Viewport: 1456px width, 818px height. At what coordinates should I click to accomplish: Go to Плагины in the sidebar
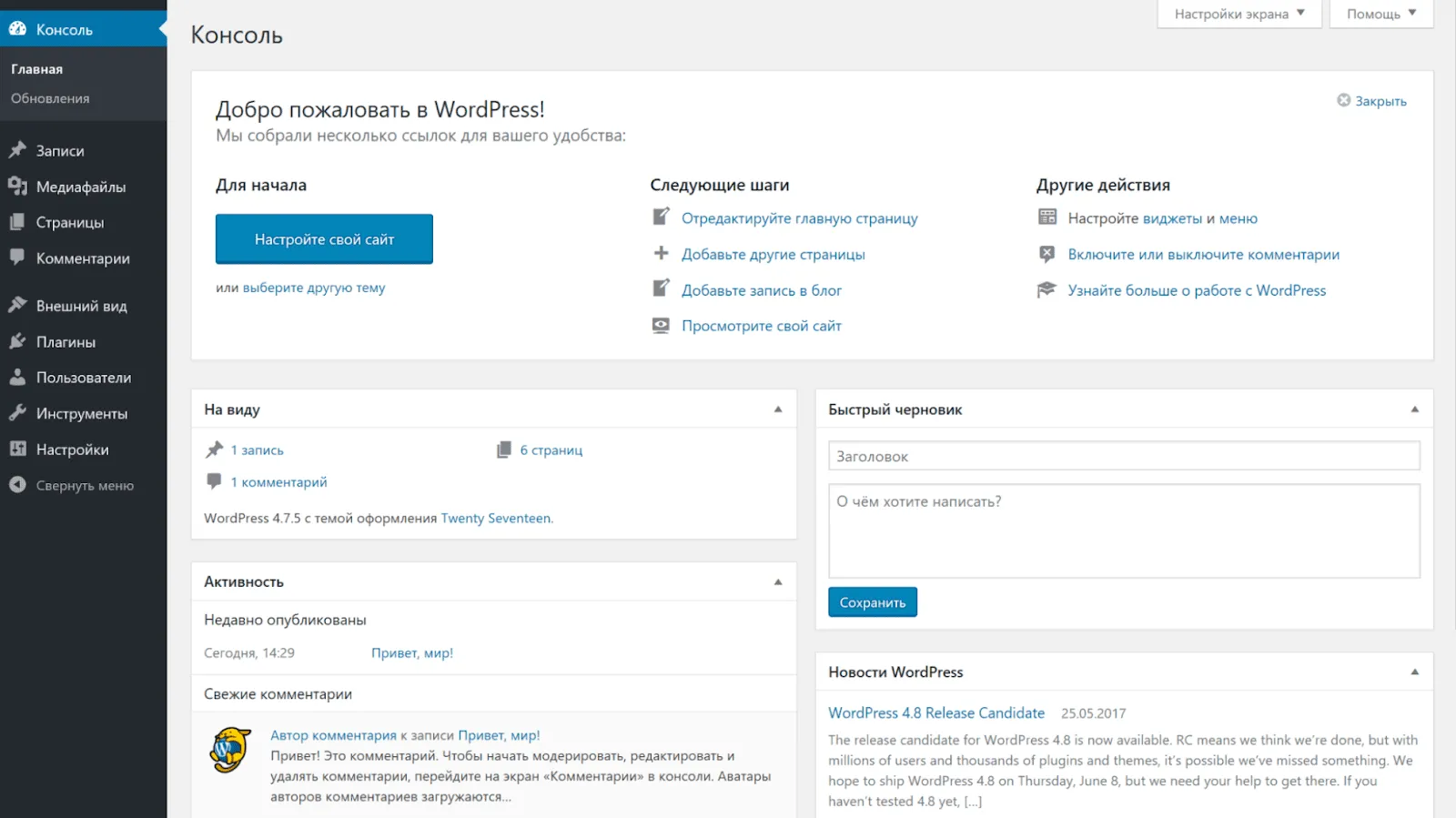[83, 341]
